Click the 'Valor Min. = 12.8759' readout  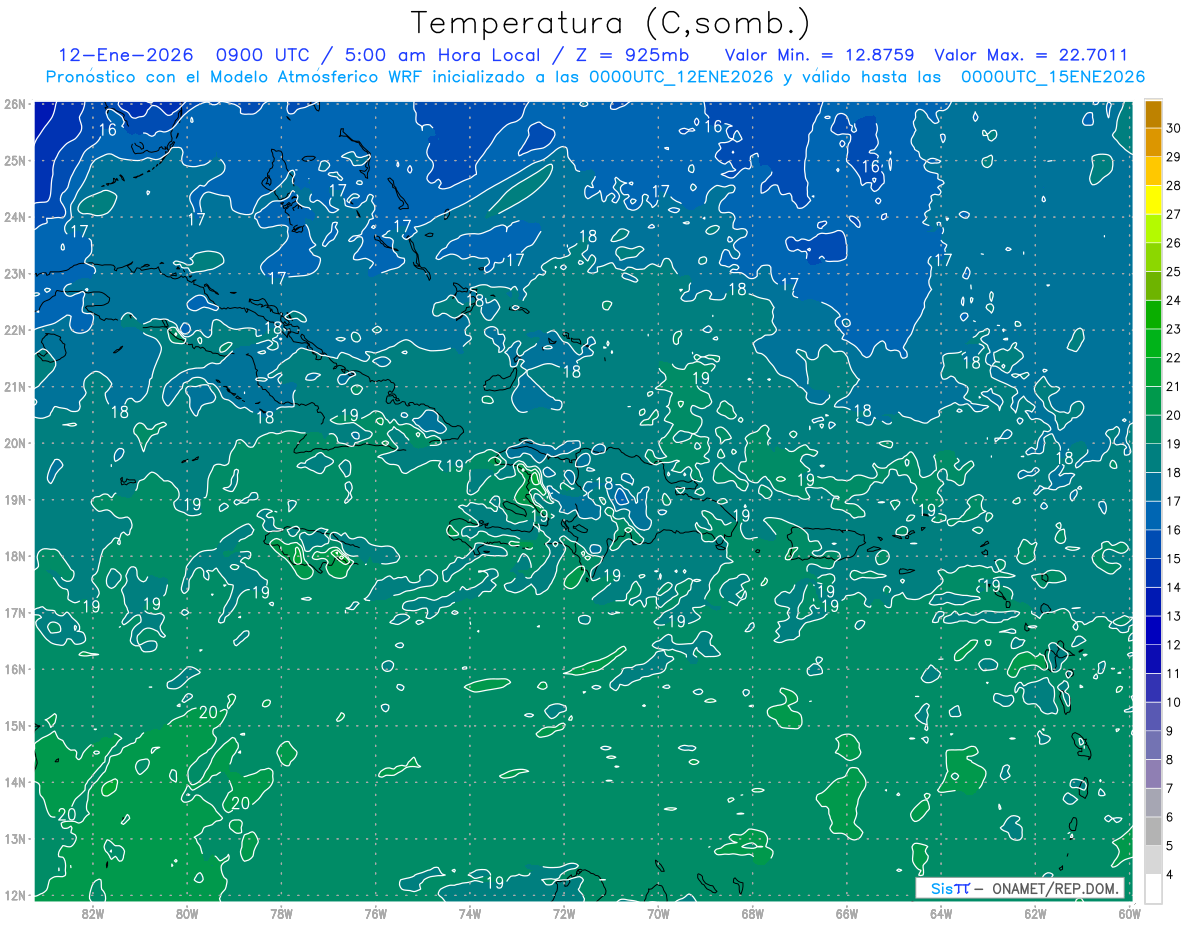click(x=819, y=55)
